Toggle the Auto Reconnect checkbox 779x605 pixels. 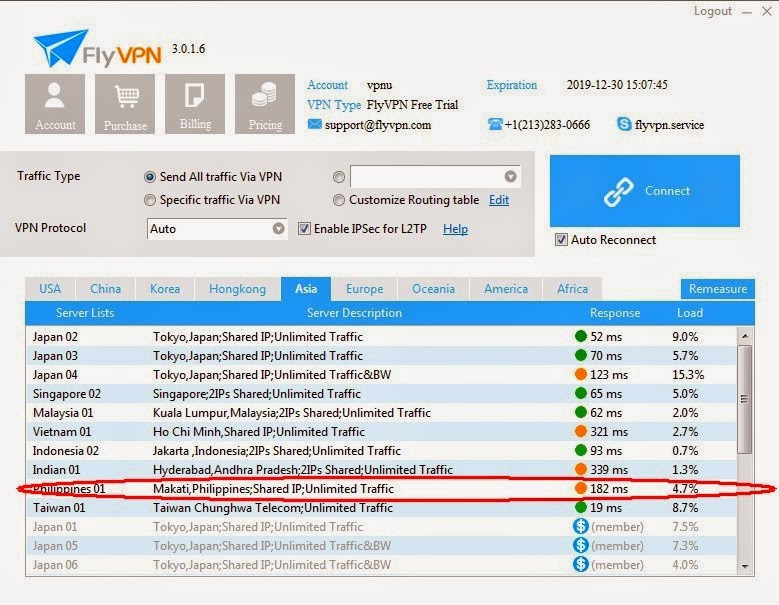pos(561,239)
